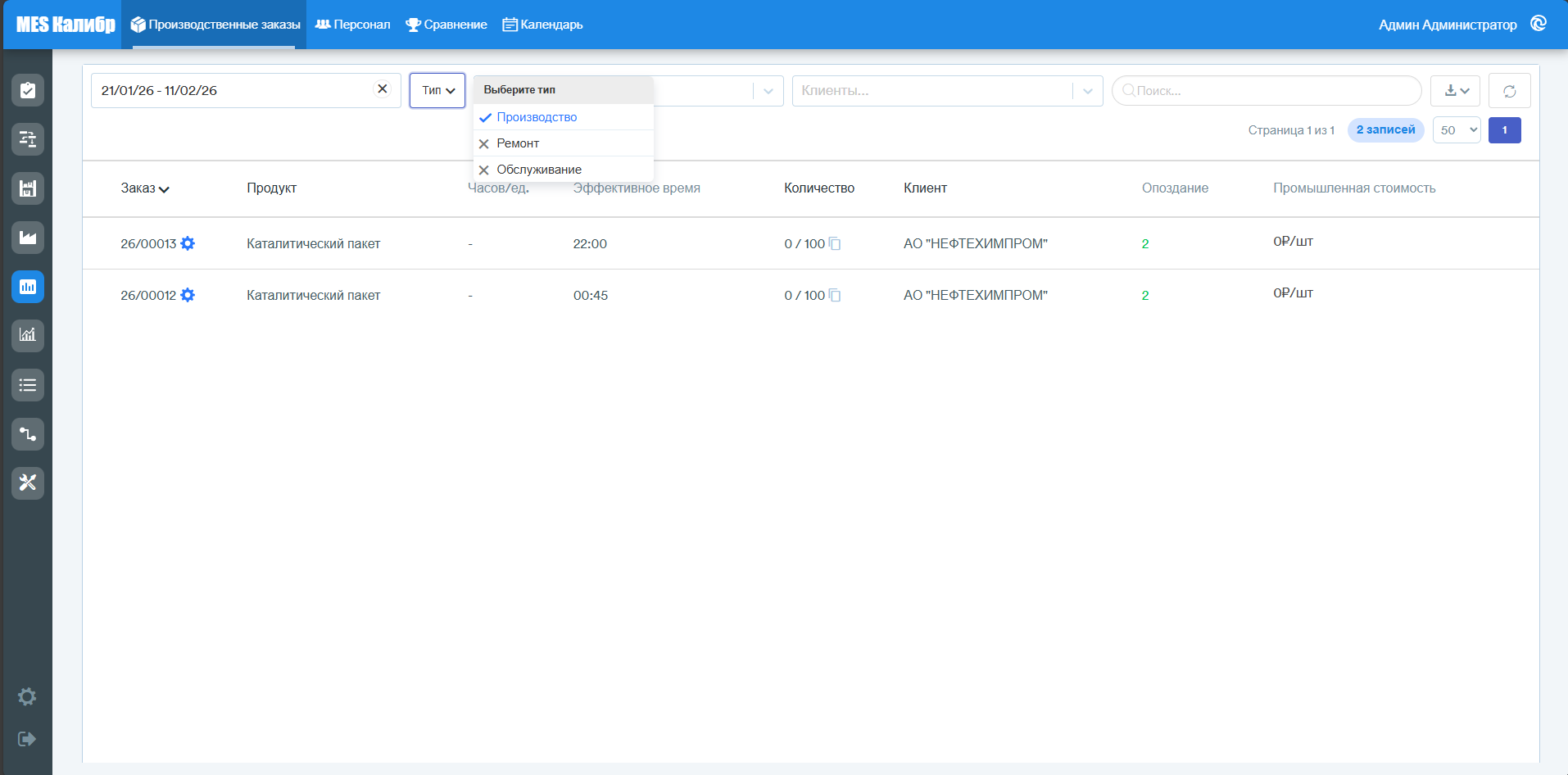Open the Клиенты dropdown arrow

[1088, 91]
